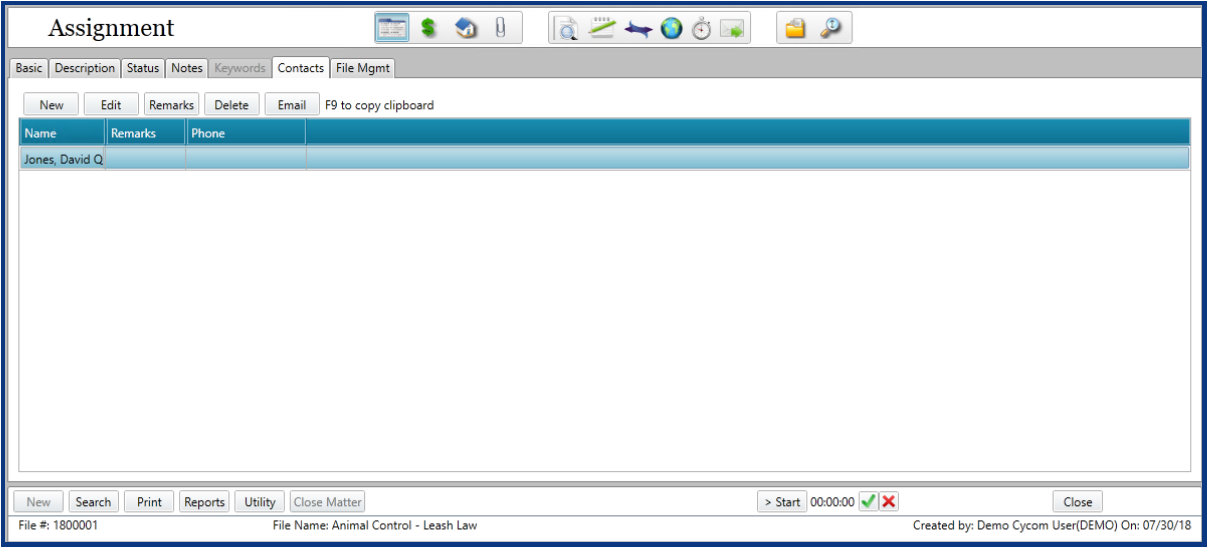Sort by the Remarks column header
The height and width of the screenshot is (547, 1207).
point(146,133)
